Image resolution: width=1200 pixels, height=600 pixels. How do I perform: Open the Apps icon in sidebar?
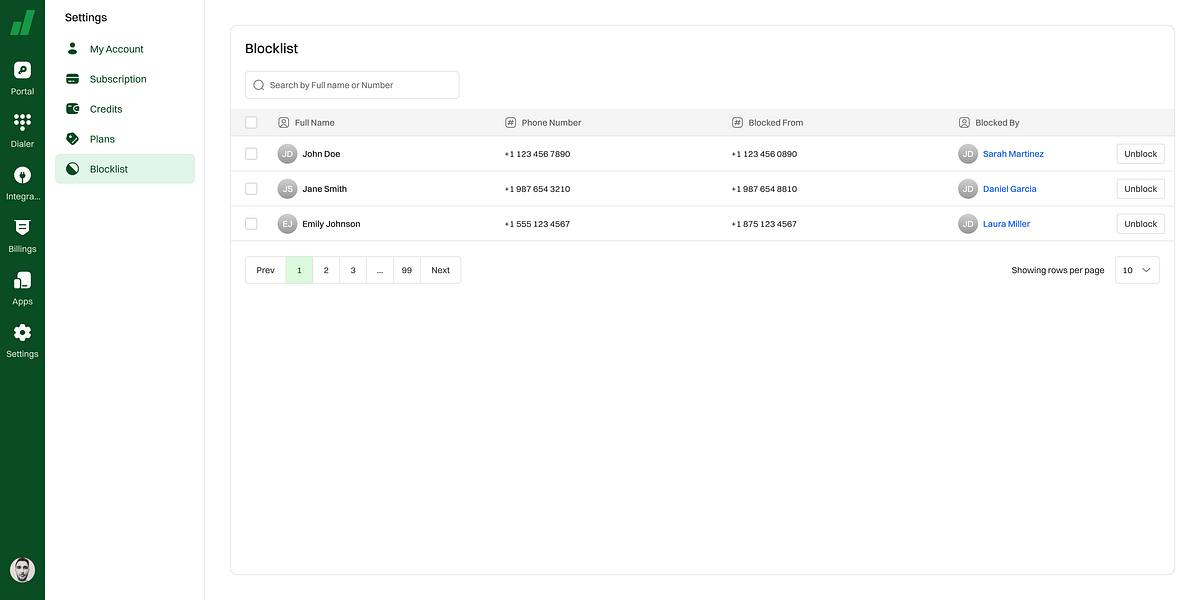[x=22, y=280]
